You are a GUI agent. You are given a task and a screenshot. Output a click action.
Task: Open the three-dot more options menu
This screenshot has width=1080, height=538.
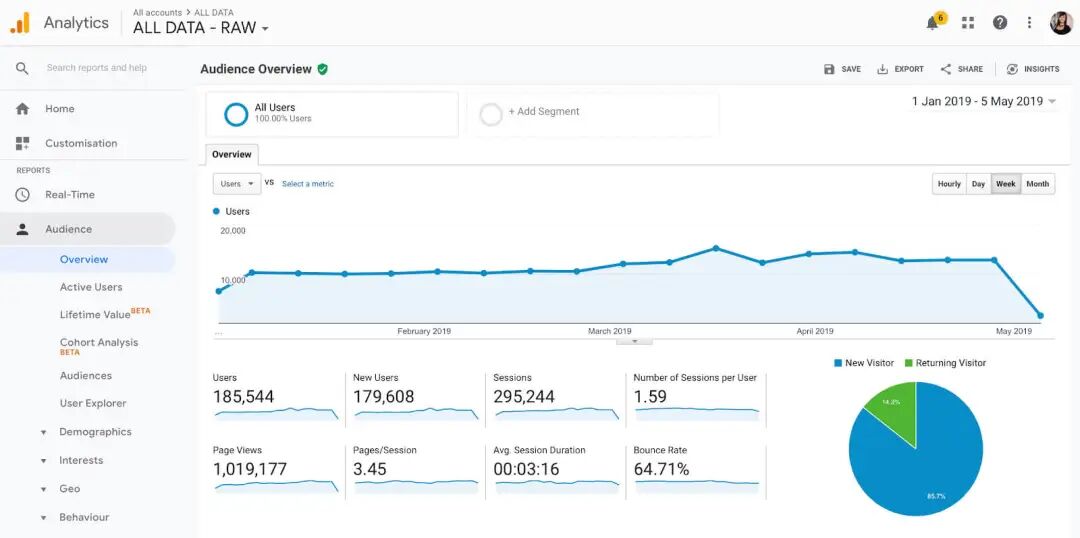pyautogui.click(x=1029, y=23)
